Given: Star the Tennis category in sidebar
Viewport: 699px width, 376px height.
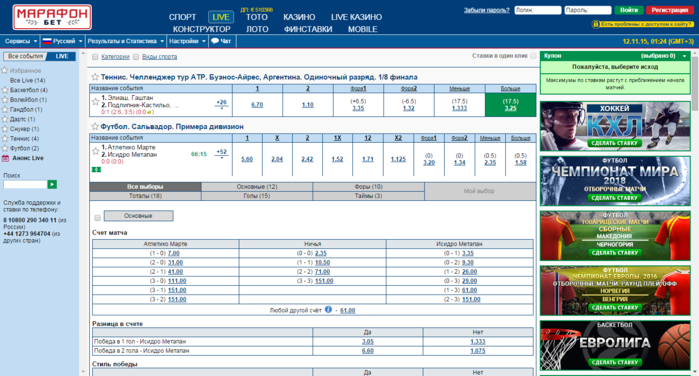Looking at the screenshot, I should click(x=5, y=138).
